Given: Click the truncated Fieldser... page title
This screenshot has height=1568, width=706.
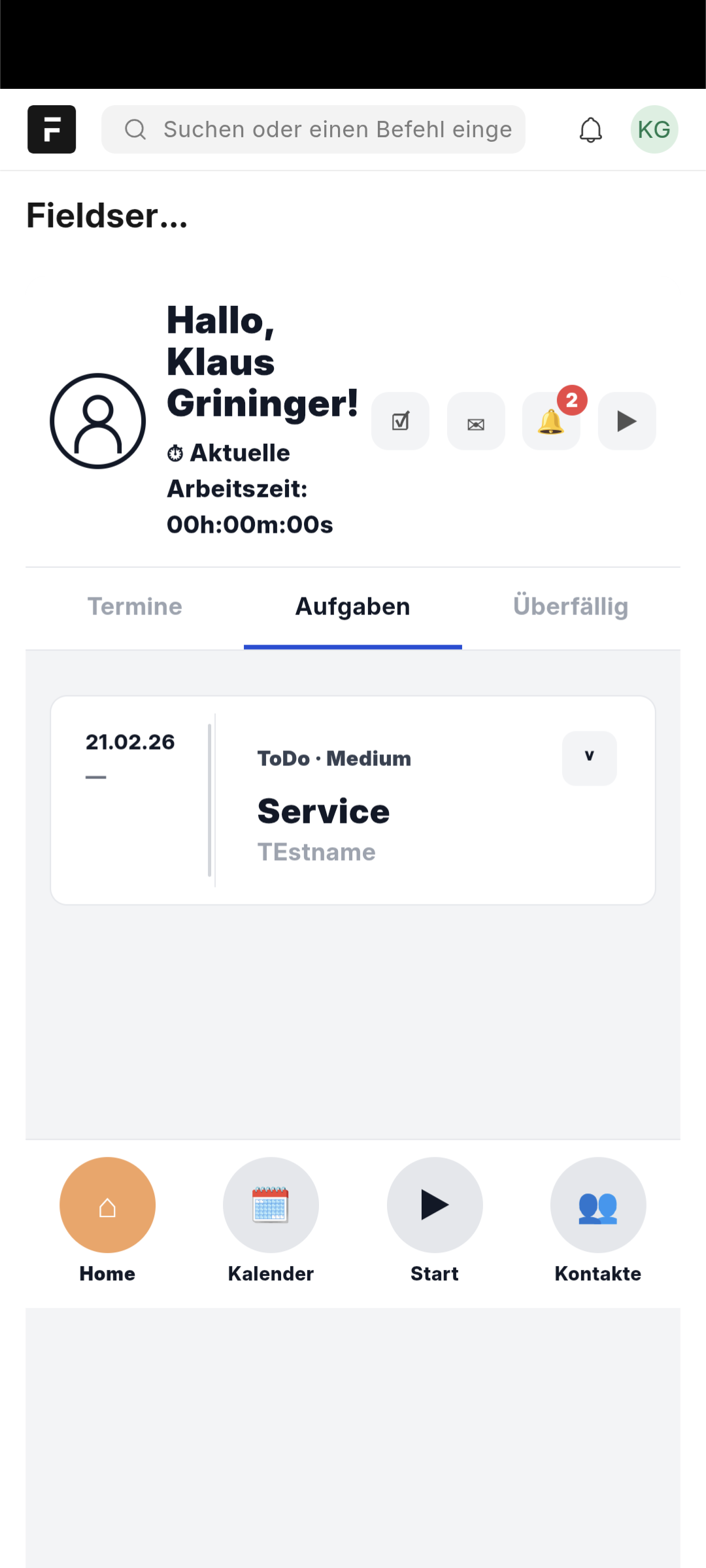Looking at the screenshot, I should pyautogui.click(x=107, y=216).
